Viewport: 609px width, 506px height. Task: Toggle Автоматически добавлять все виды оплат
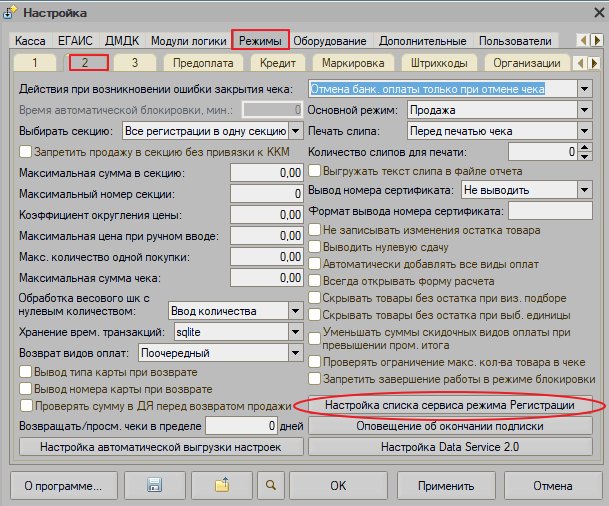tap(315, 264)
